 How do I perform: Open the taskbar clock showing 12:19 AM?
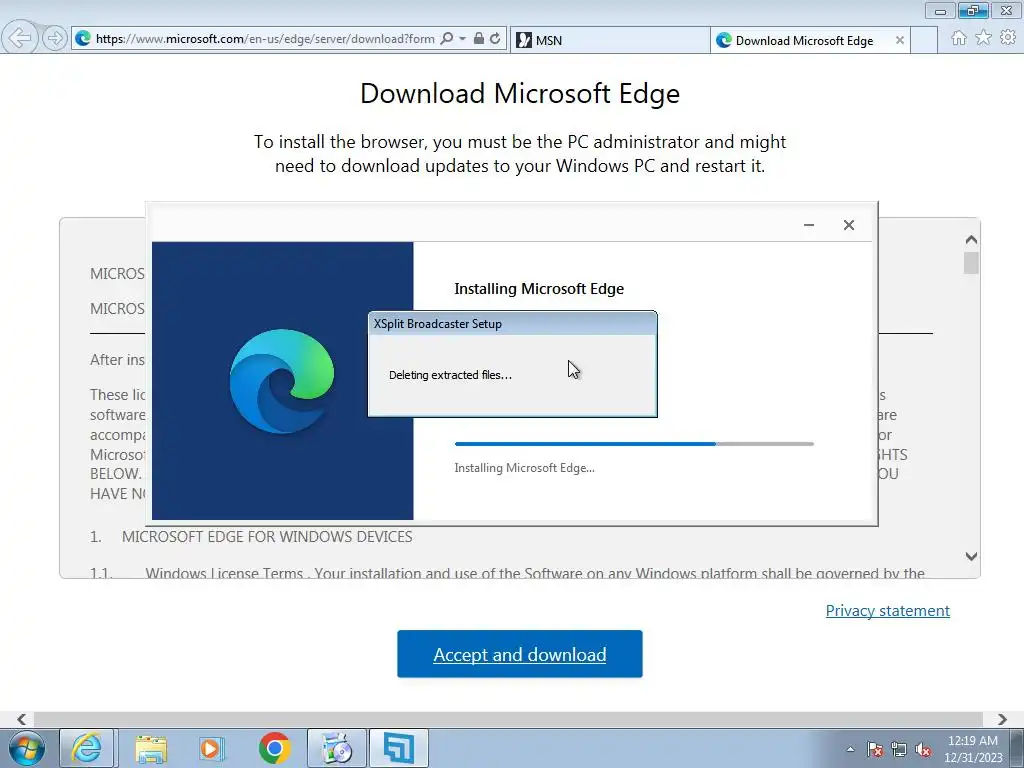(x=973, y=749)
